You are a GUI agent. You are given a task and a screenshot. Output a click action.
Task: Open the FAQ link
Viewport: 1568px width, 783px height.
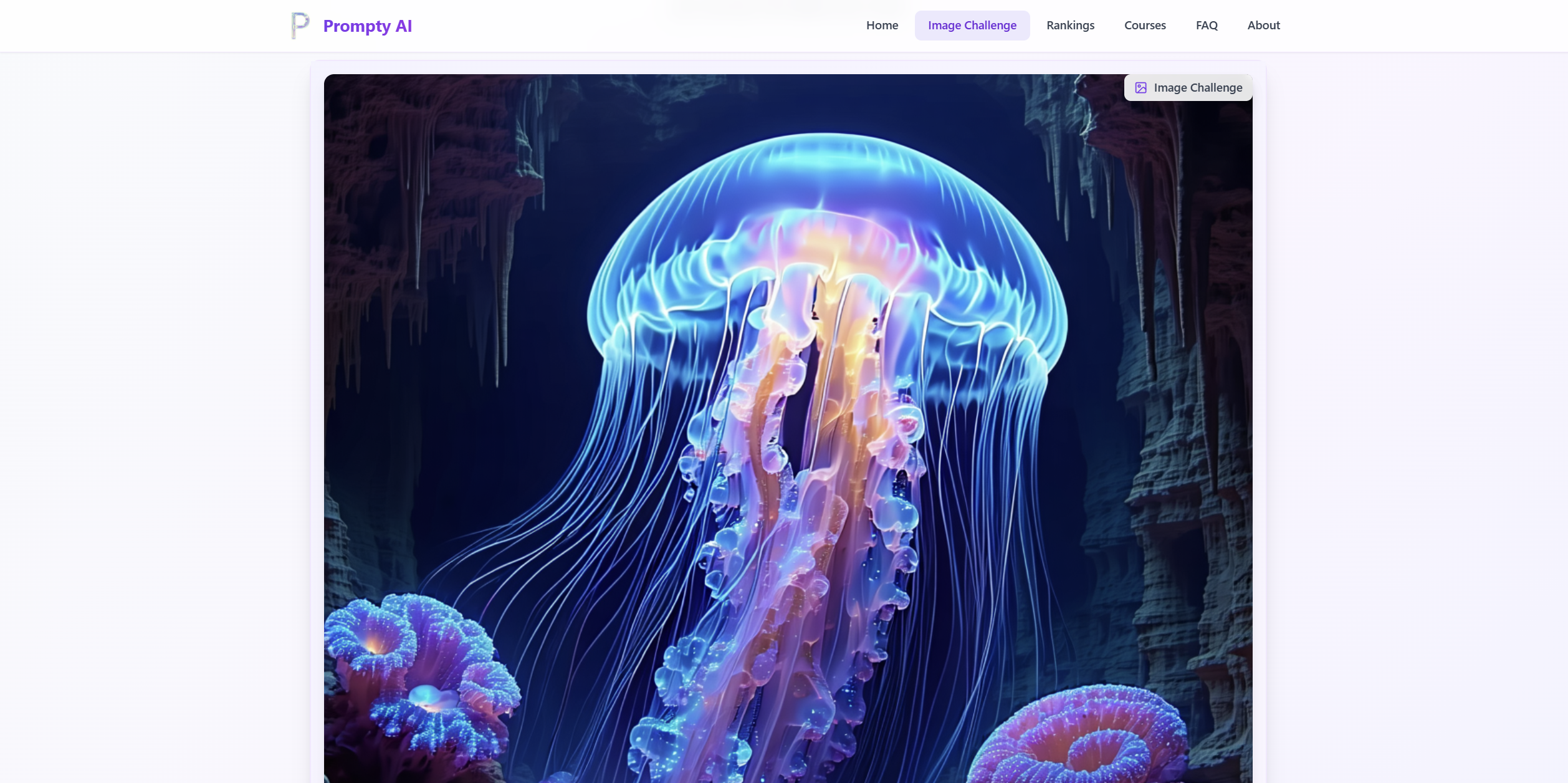[1206, 26]
